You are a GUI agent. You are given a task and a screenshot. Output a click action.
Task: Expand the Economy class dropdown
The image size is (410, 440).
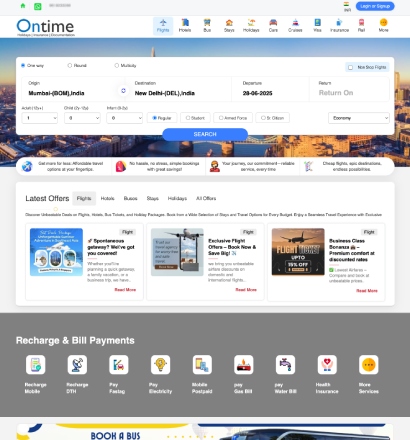click(x=359, y=118)
